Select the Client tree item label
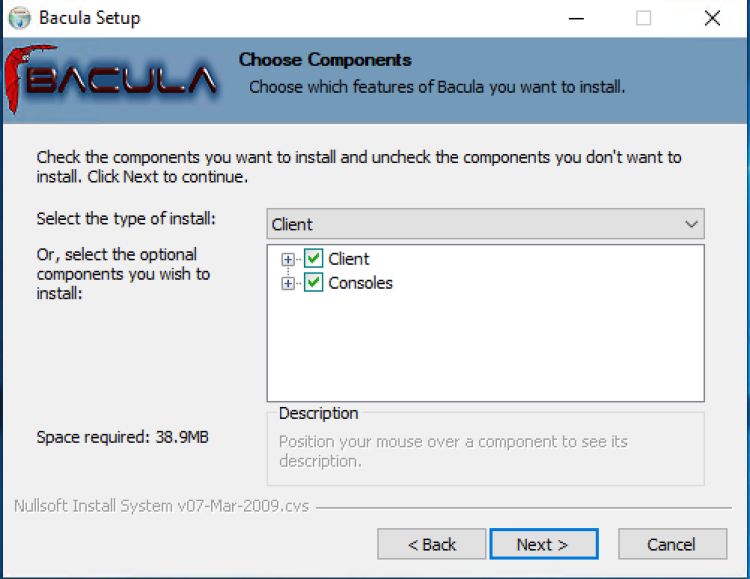750x579 pixels. (x=349, y=259)
